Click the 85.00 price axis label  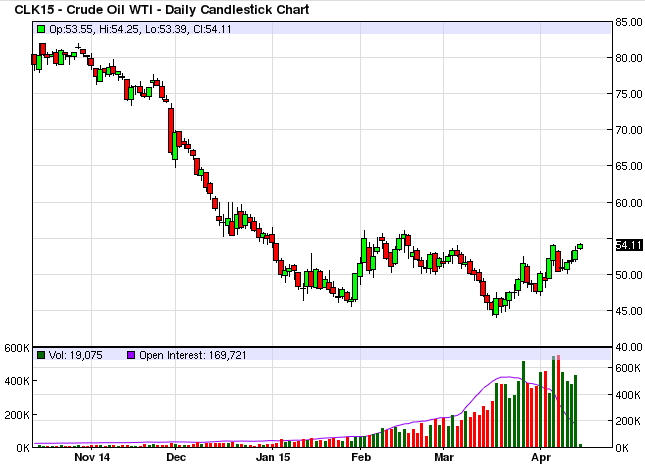tap(629, 22)
